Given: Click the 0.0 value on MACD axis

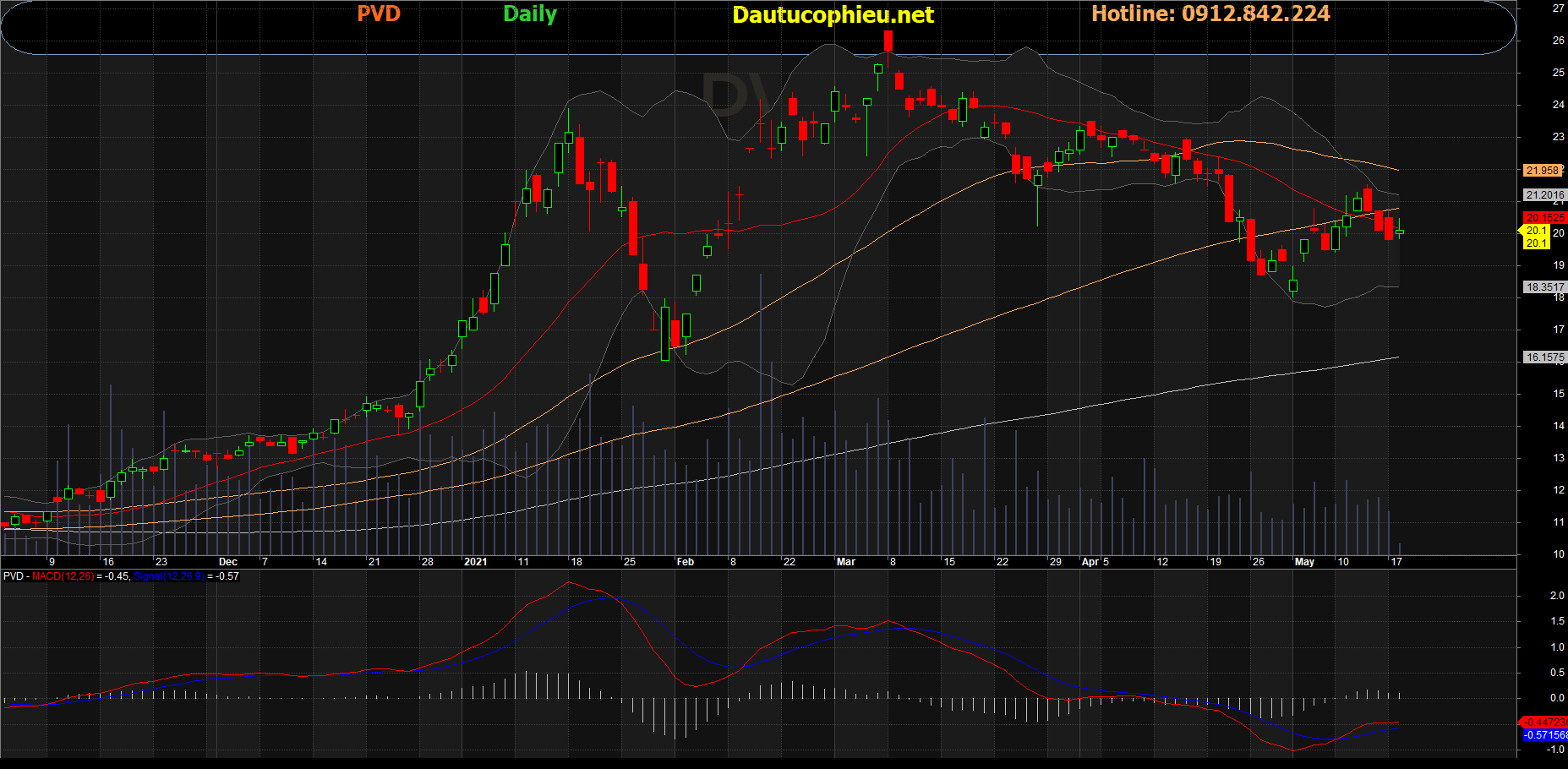Looking at the screenshot, I should tap(1557, 698).
